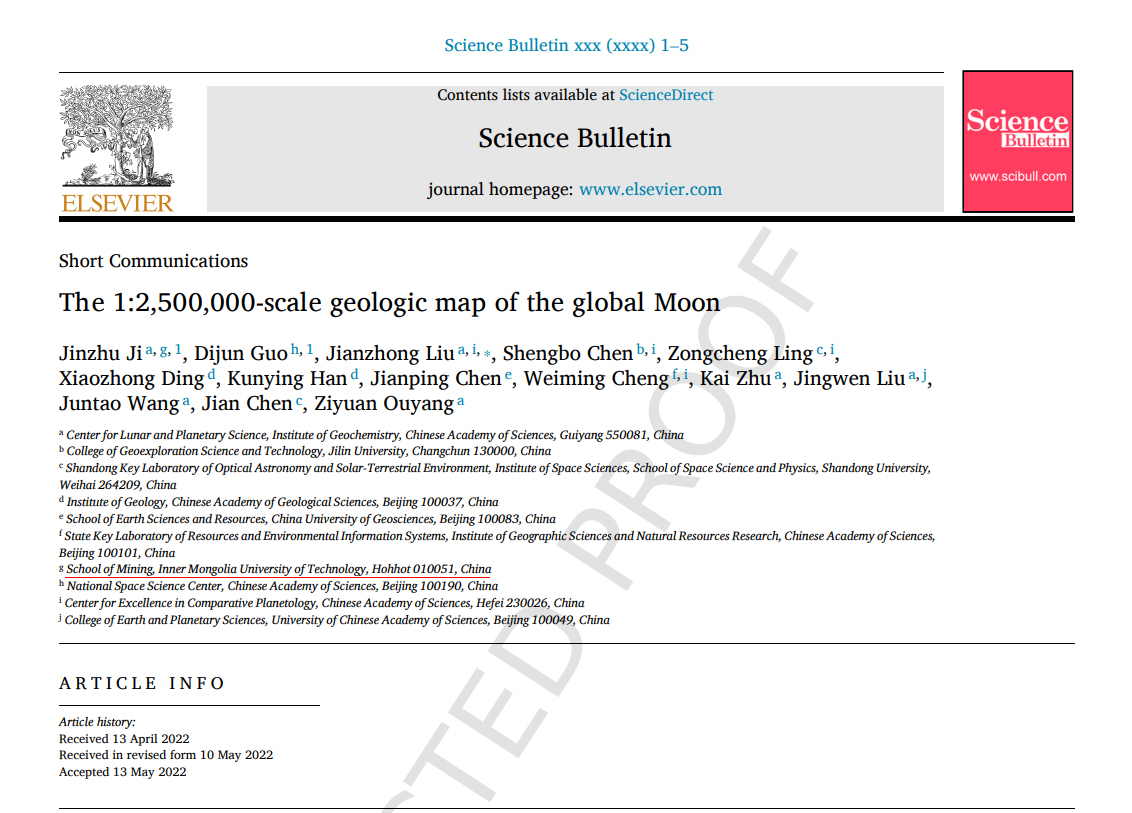The image size is (1132, 813).
Task: Open the www.elsevier.com journal homepage link
Action: (650, 189)
